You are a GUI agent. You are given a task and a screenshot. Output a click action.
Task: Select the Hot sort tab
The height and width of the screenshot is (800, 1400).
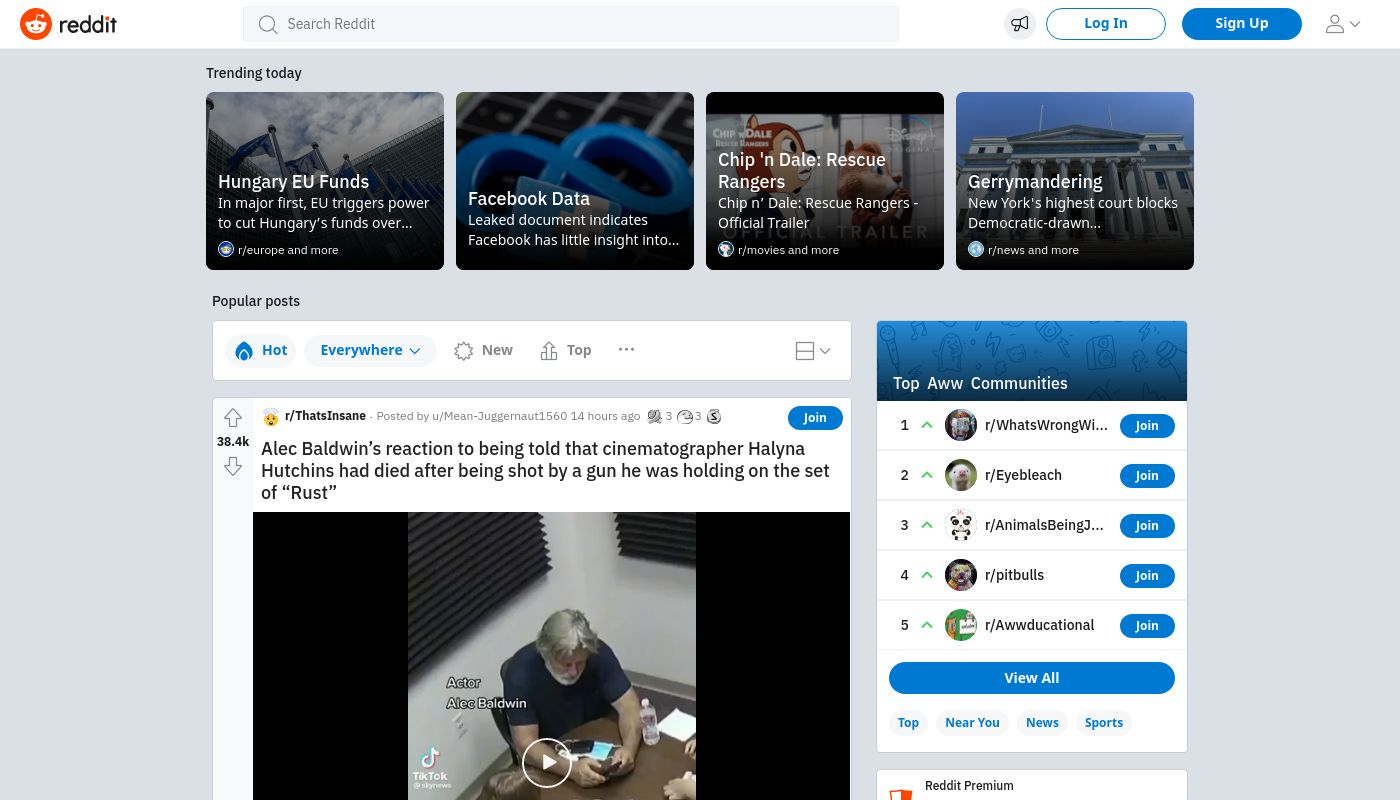point(261,351)
